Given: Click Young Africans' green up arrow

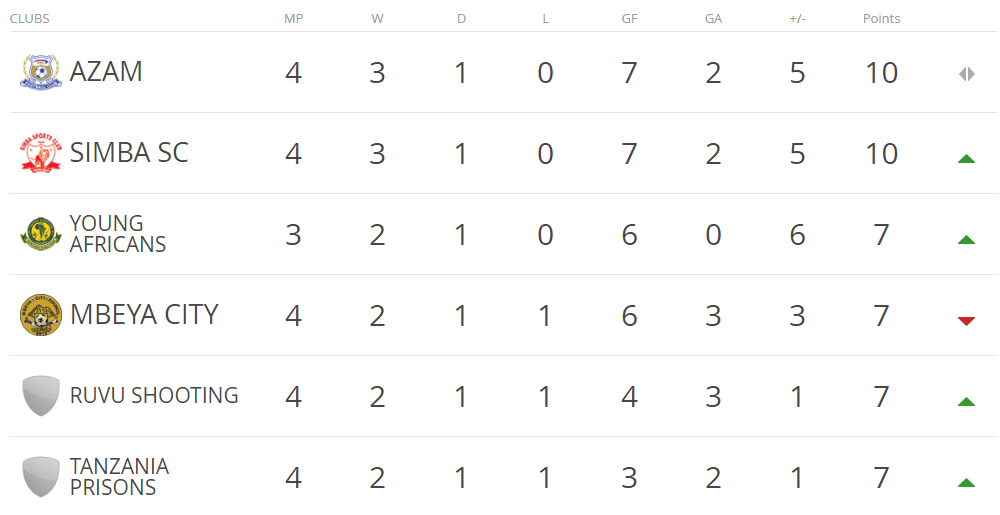Looking at the screenshot, I should [967, 240].
